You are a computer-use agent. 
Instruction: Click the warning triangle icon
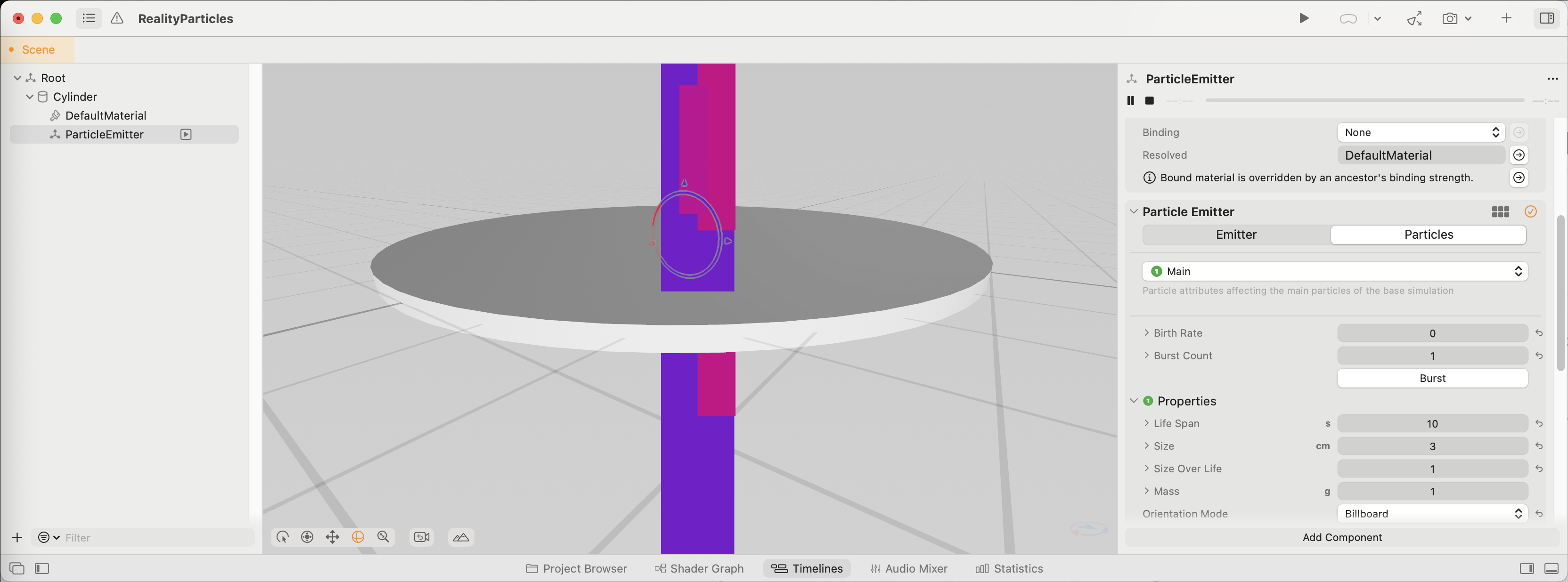click(117, 18)
